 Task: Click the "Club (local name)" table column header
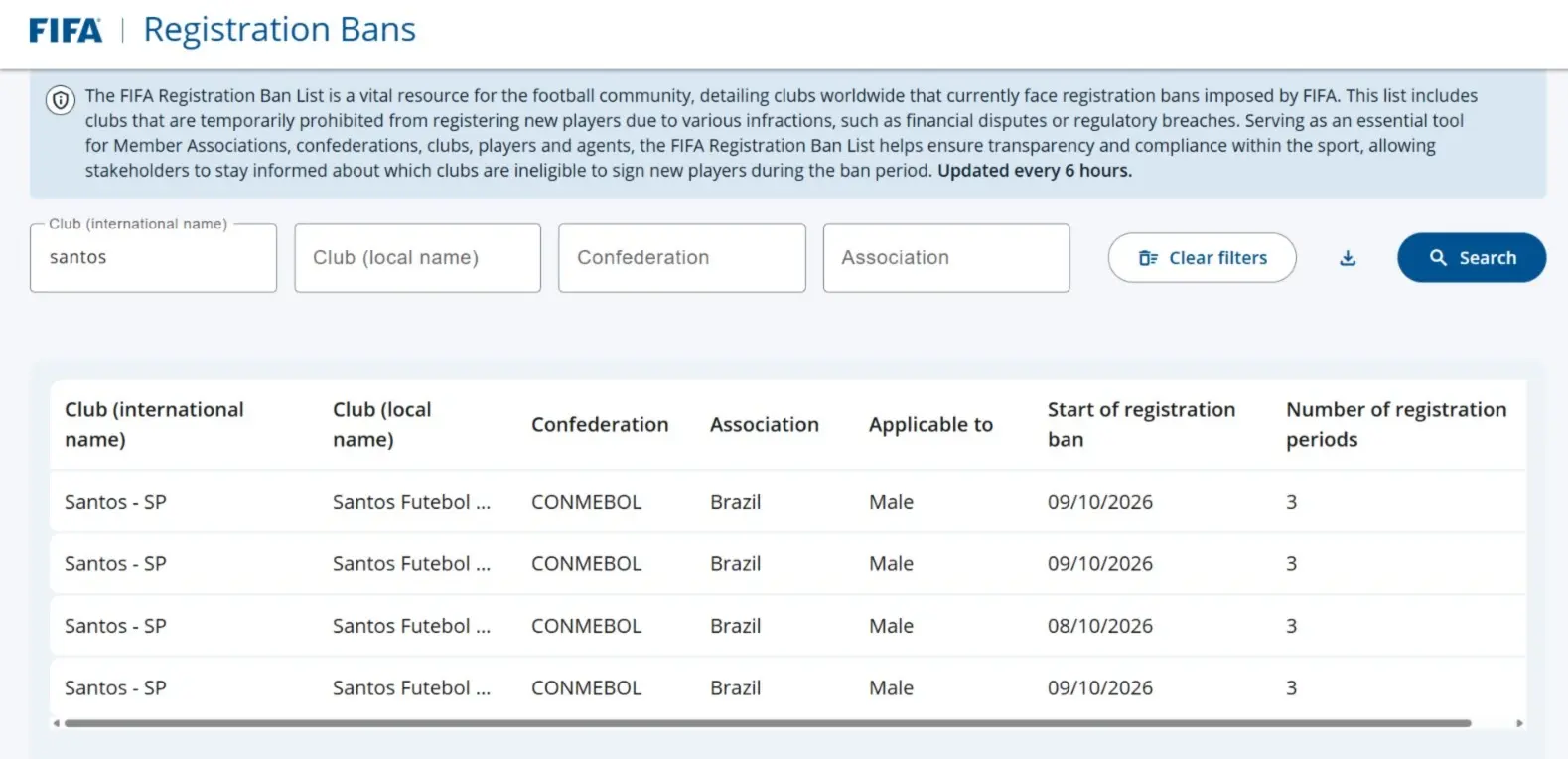pos(382,424)
